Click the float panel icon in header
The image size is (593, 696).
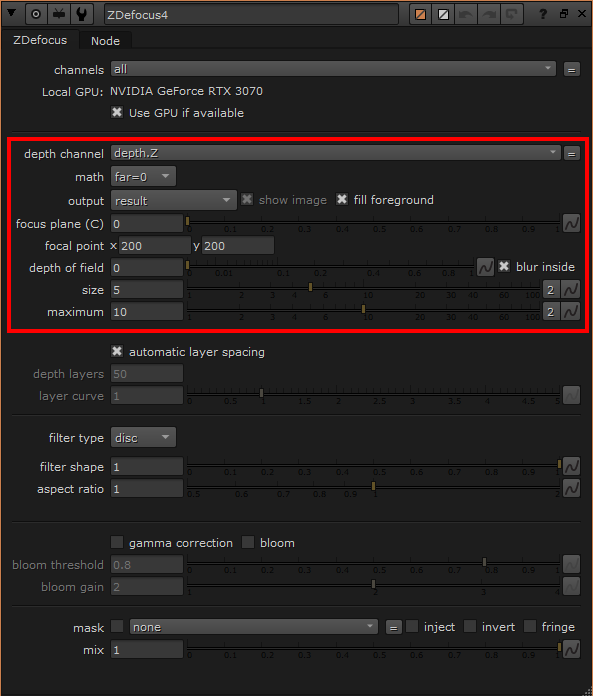pos(564,14)
